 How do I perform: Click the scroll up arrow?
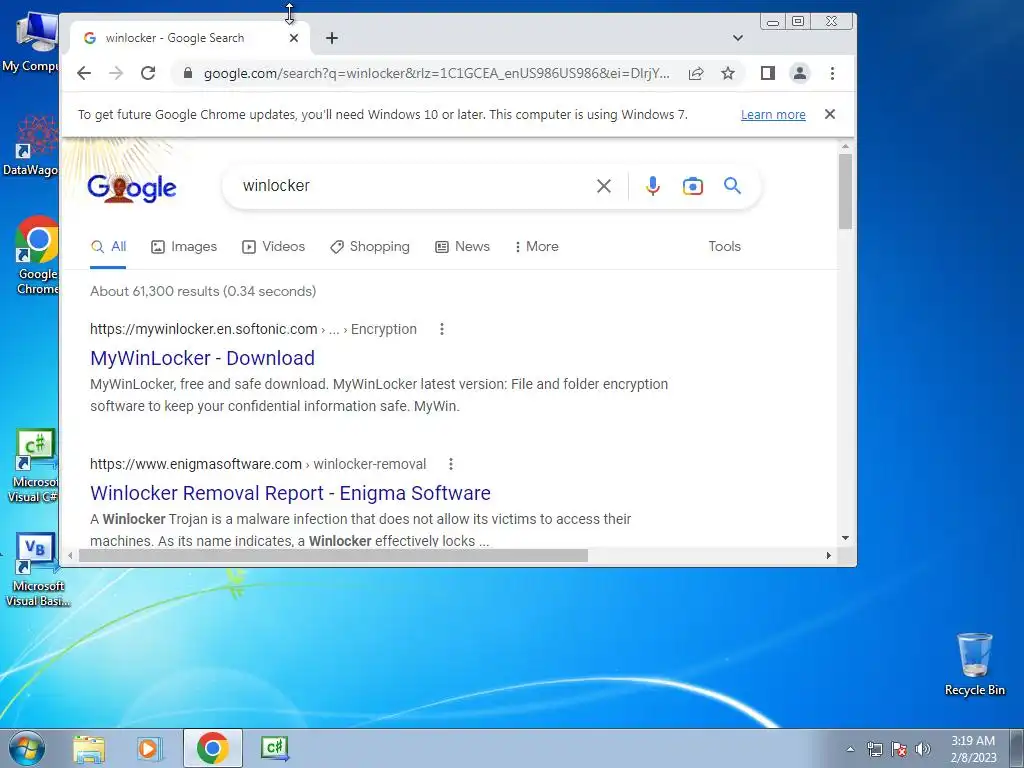(x=845, y=146)
